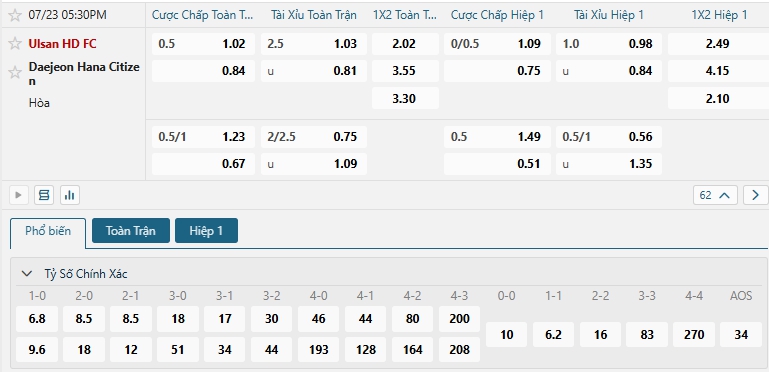This screenshot has width=769, height=372.
Task: Switch to the Hiệp 1 tab
Action: point(206,230)
